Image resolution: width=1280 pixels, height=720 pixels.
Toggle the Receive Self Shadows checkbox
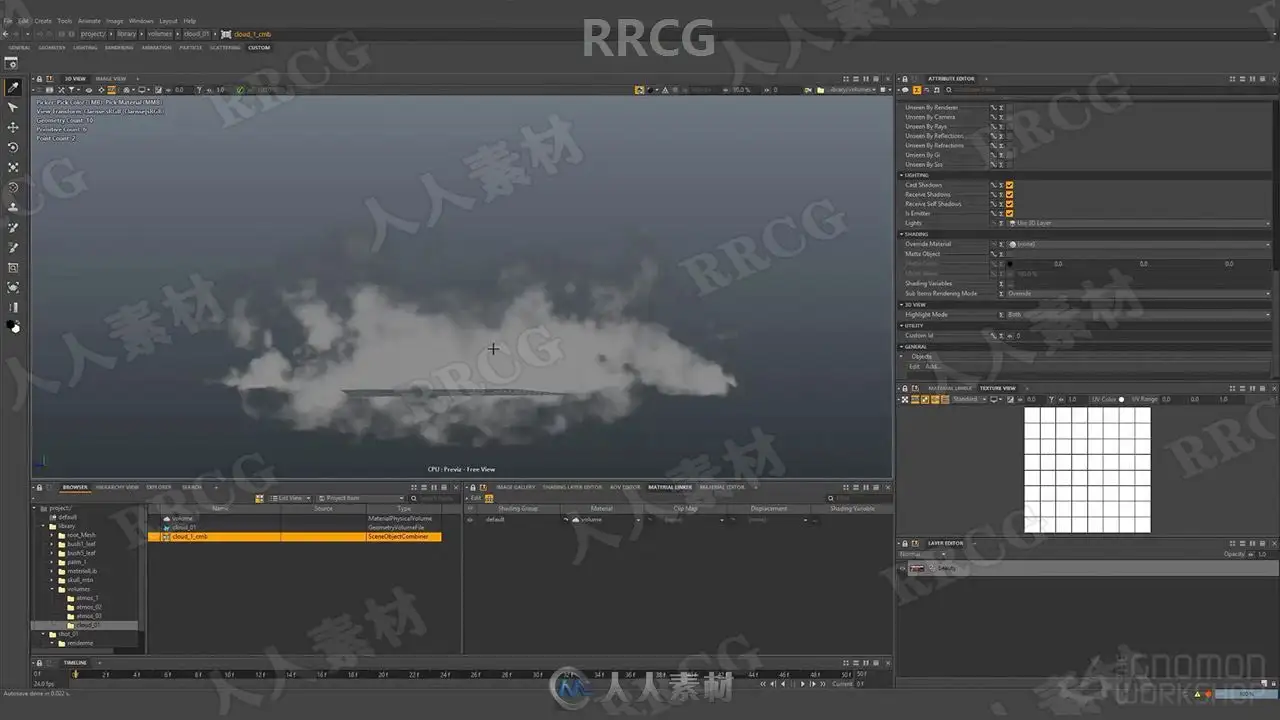(1010, 204)
